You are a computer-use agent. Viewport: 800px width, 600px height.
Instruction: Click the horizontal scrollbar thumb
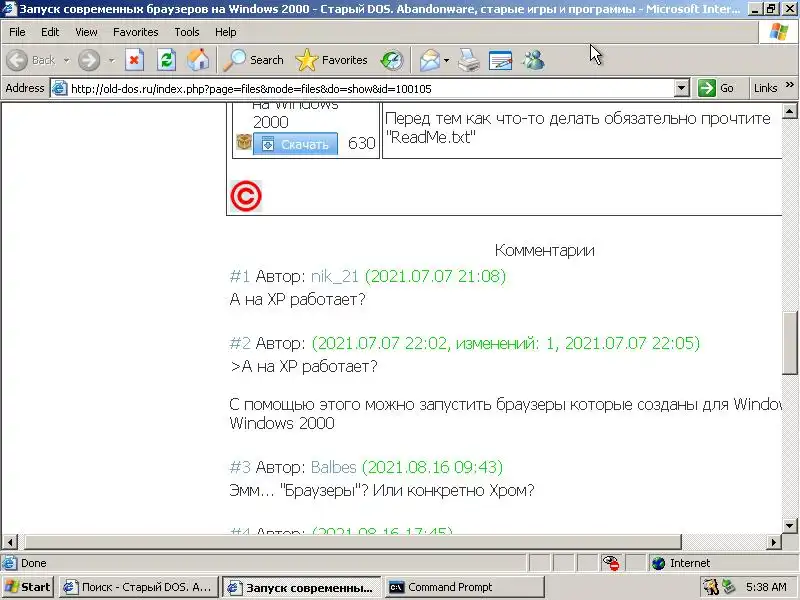tap(352, 542)
